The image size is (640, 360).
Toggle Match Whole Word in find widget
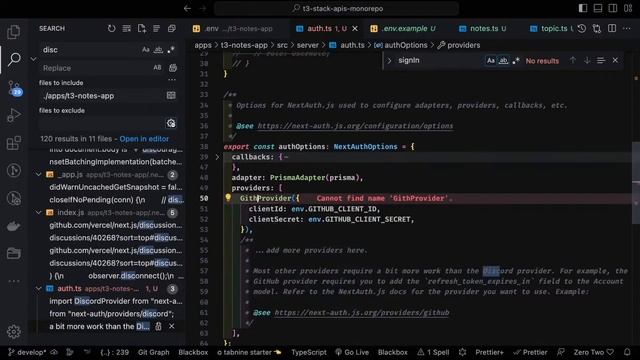point(503,60)
